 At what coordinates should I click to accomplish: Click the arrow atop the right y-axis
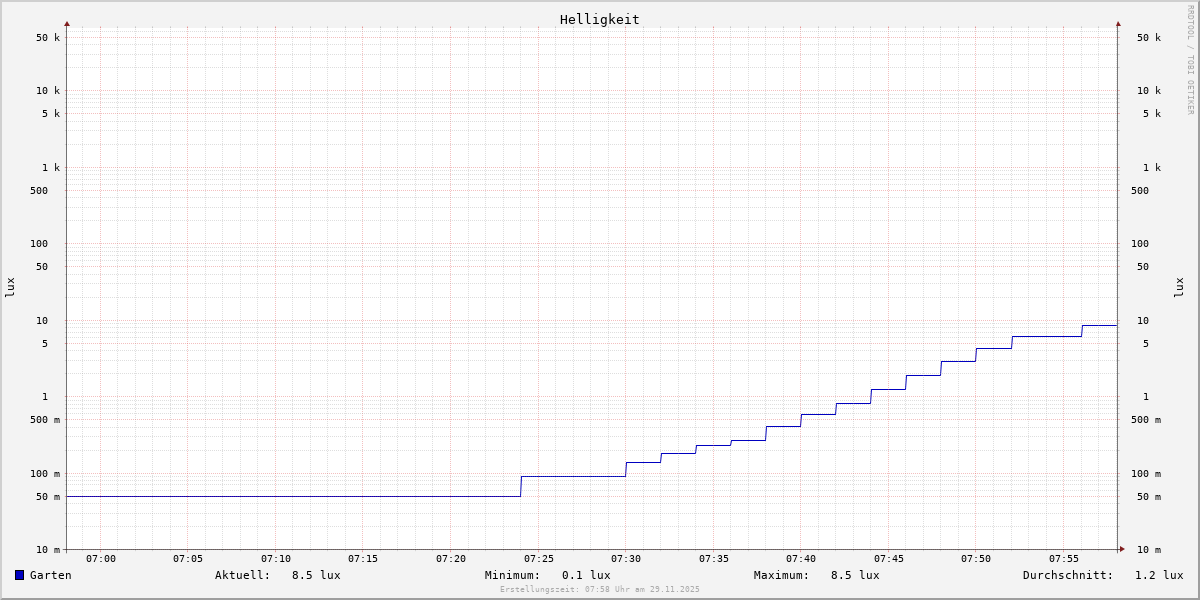[x=1118, y=23]
